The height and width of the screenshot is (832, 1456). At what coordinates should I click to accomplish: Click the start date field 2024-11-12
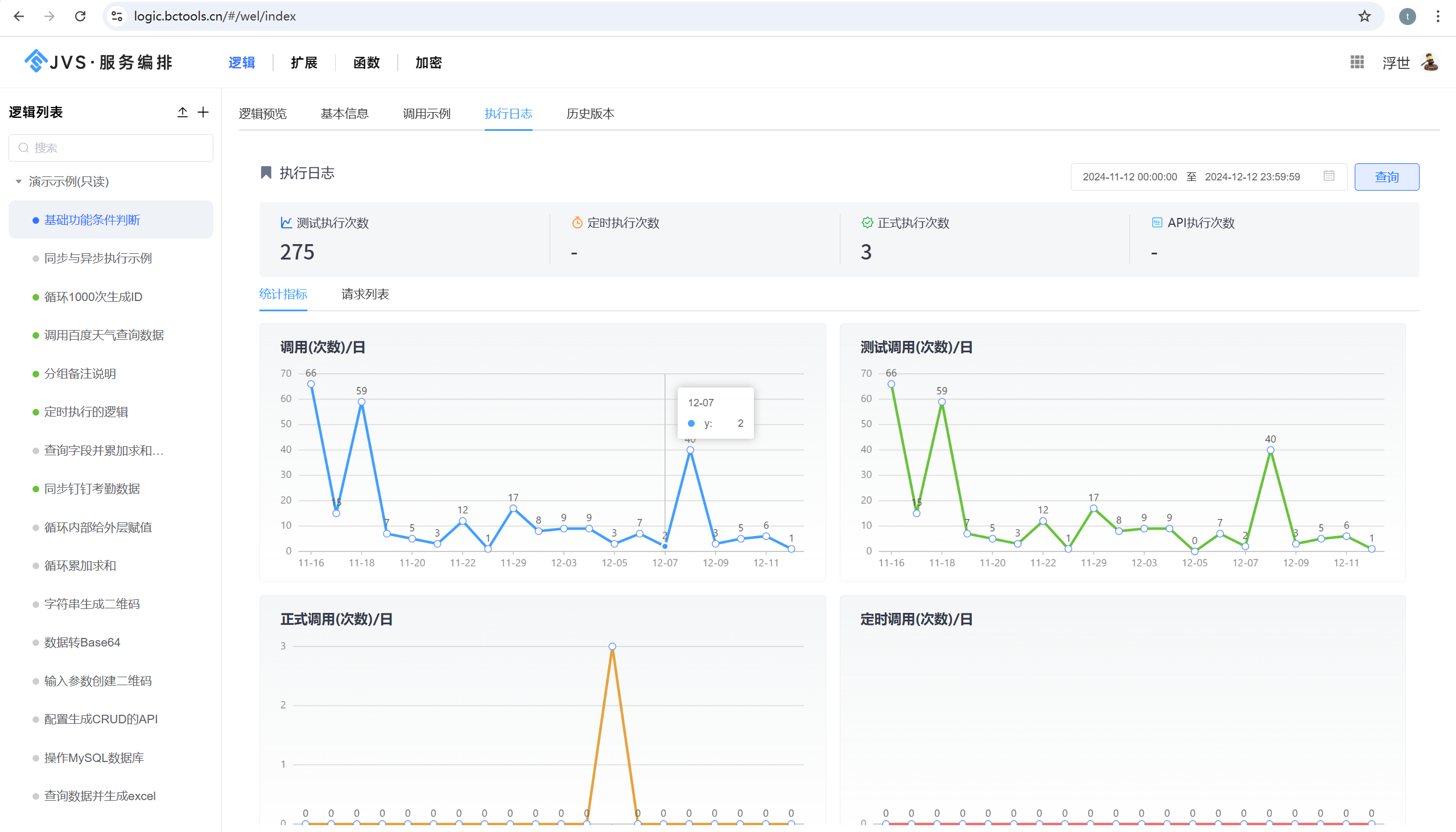tap(1129, 176)
